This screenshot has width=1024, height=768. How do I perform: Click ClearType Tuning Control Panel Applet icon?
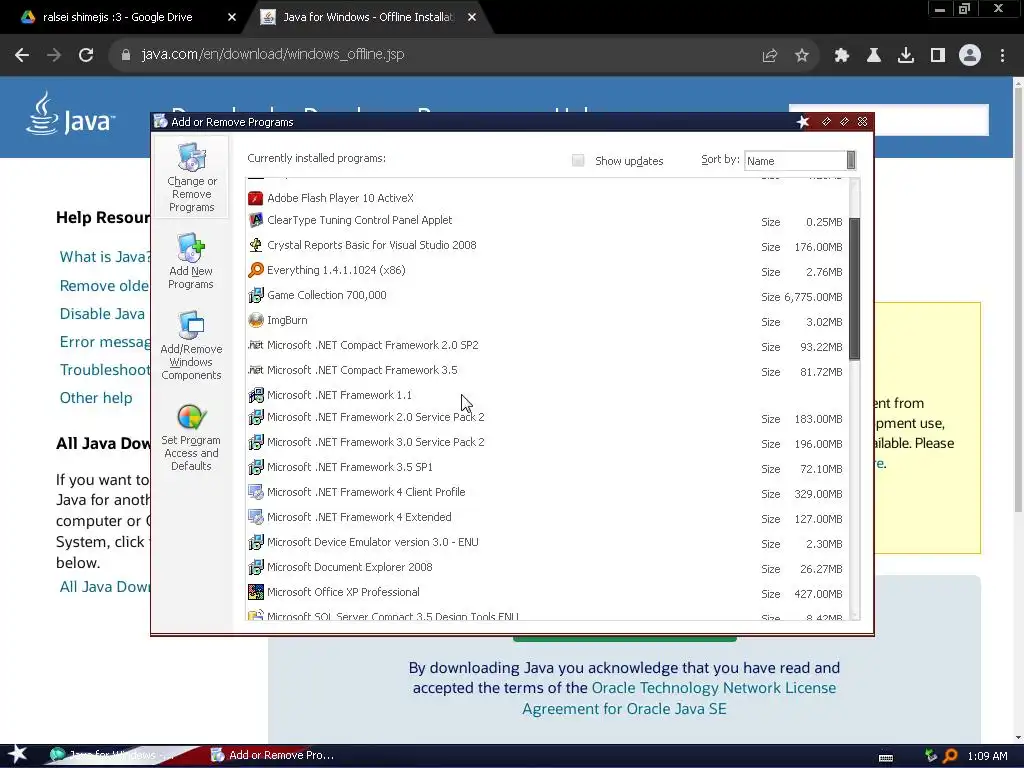pyautogui.click(x=255, y=221)
